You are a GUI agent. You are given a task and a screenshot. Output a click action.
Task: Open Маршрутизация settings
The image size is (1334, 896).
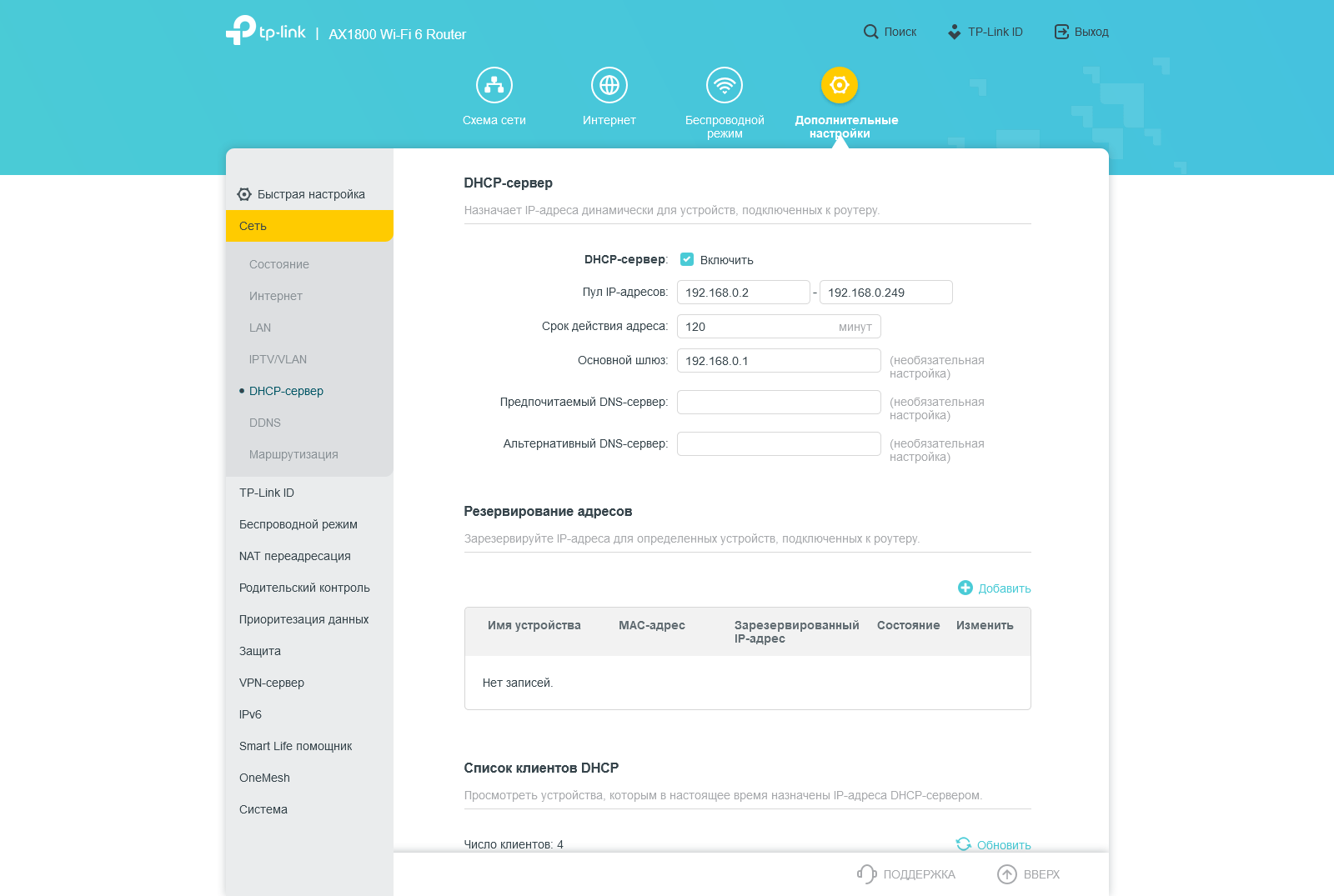pos(293,454)
